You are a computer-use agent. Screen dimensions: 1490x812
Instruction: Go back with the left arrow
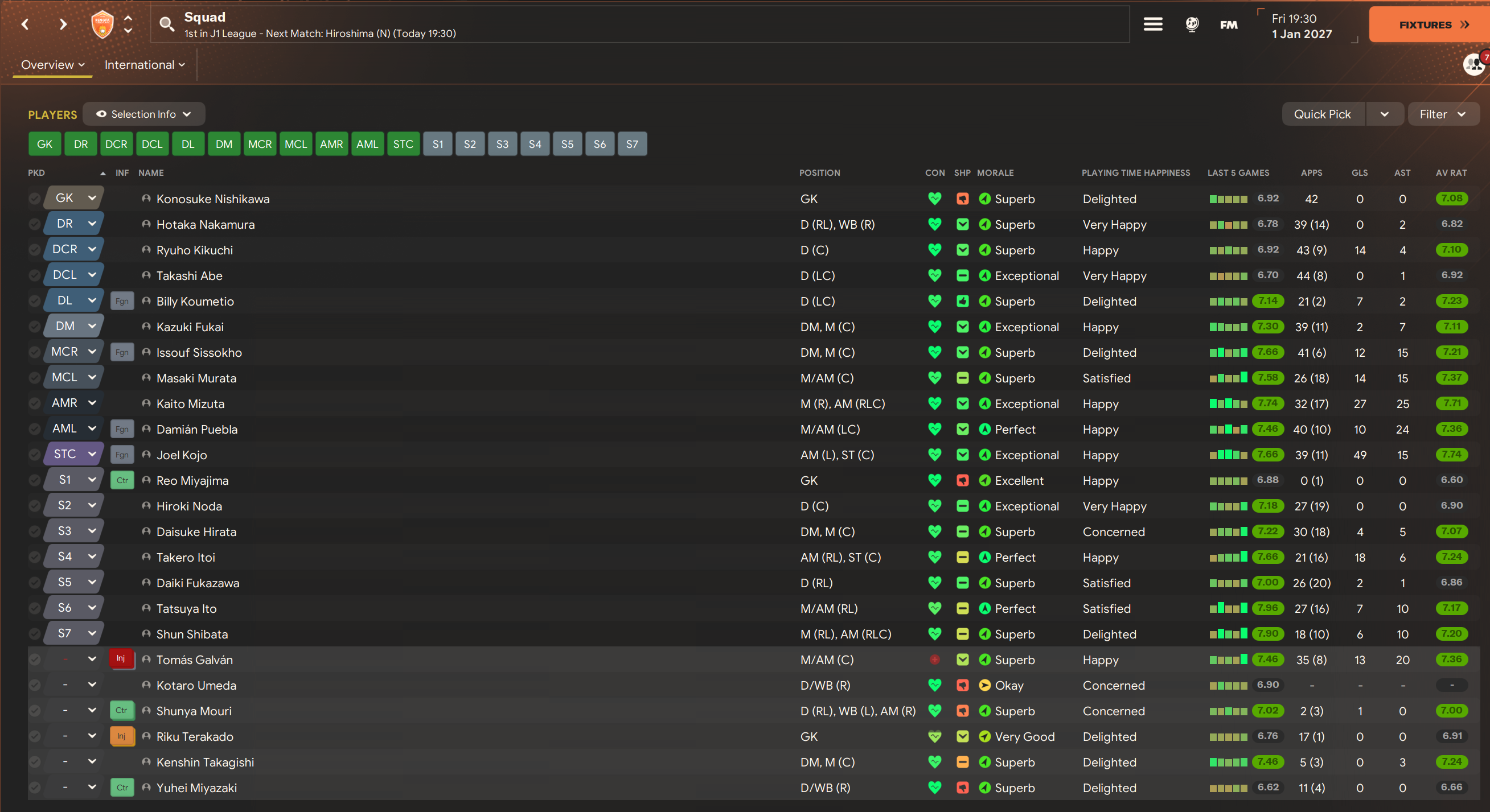26,24
